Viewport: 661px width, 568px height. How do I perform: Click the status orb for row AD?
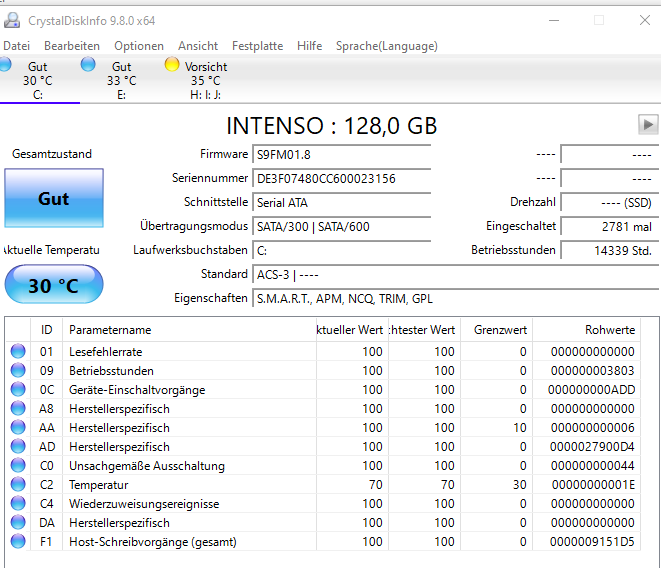click(x=18, y=446)
